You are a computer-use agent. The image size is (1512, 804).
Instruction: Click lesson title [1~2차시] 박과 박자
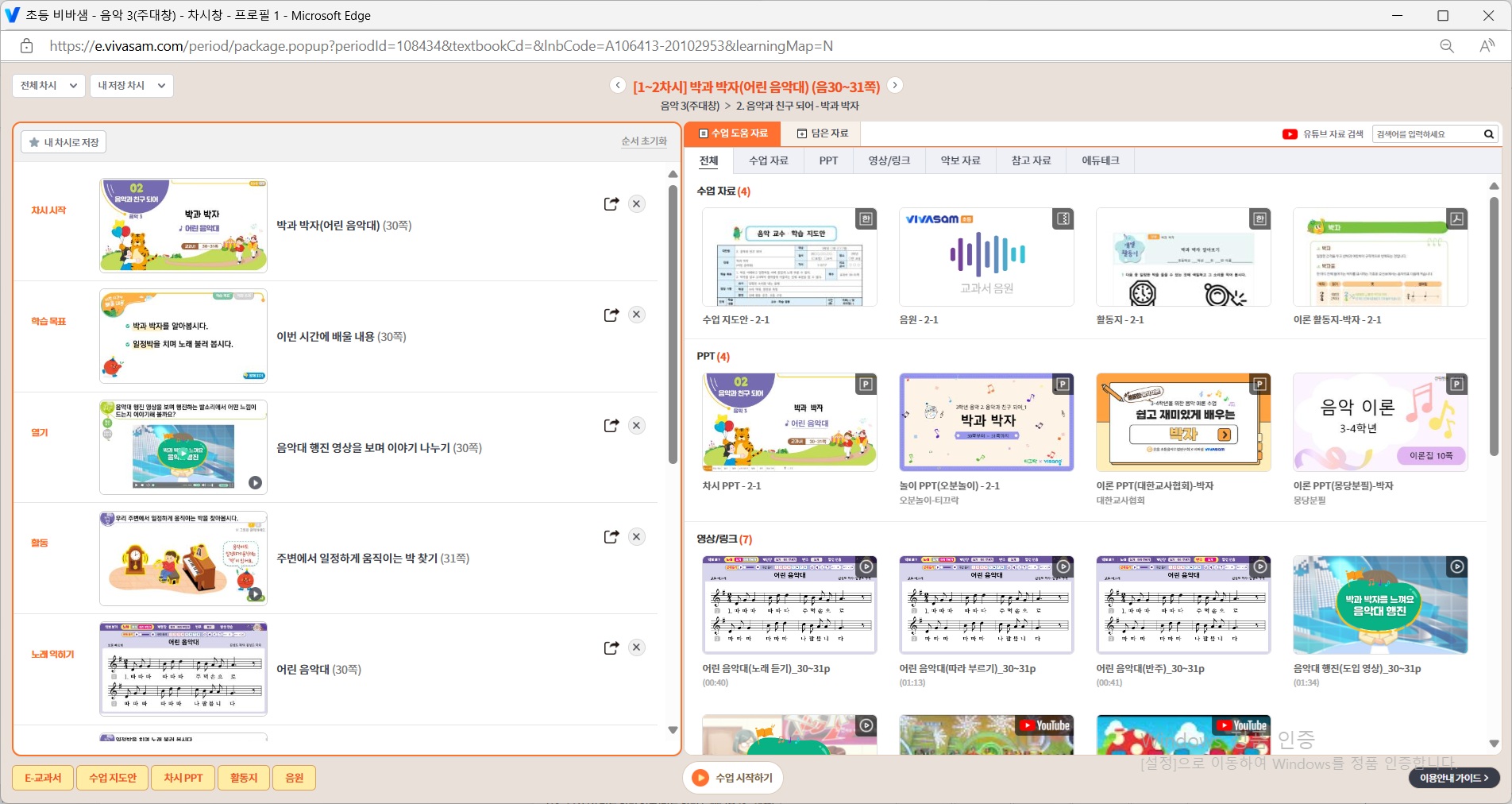[756, 87]
